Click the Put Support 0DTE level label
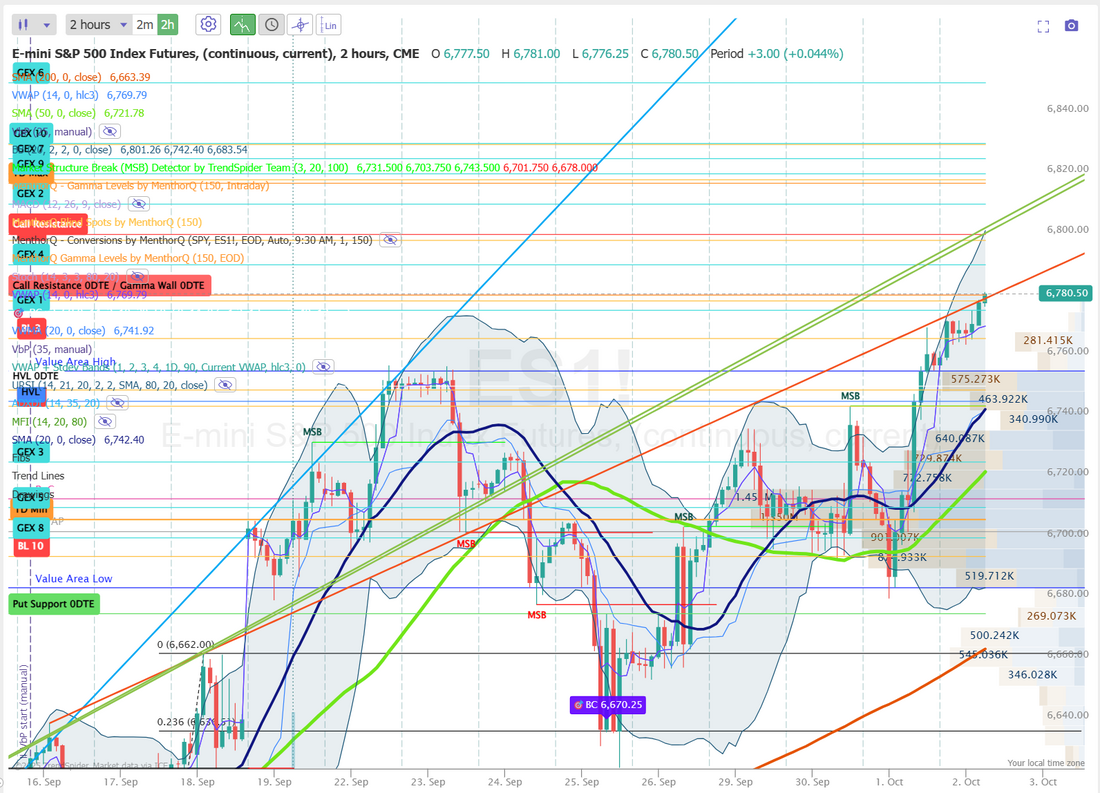The height and width of the screenshot is (793, 1100). [54, 604]
